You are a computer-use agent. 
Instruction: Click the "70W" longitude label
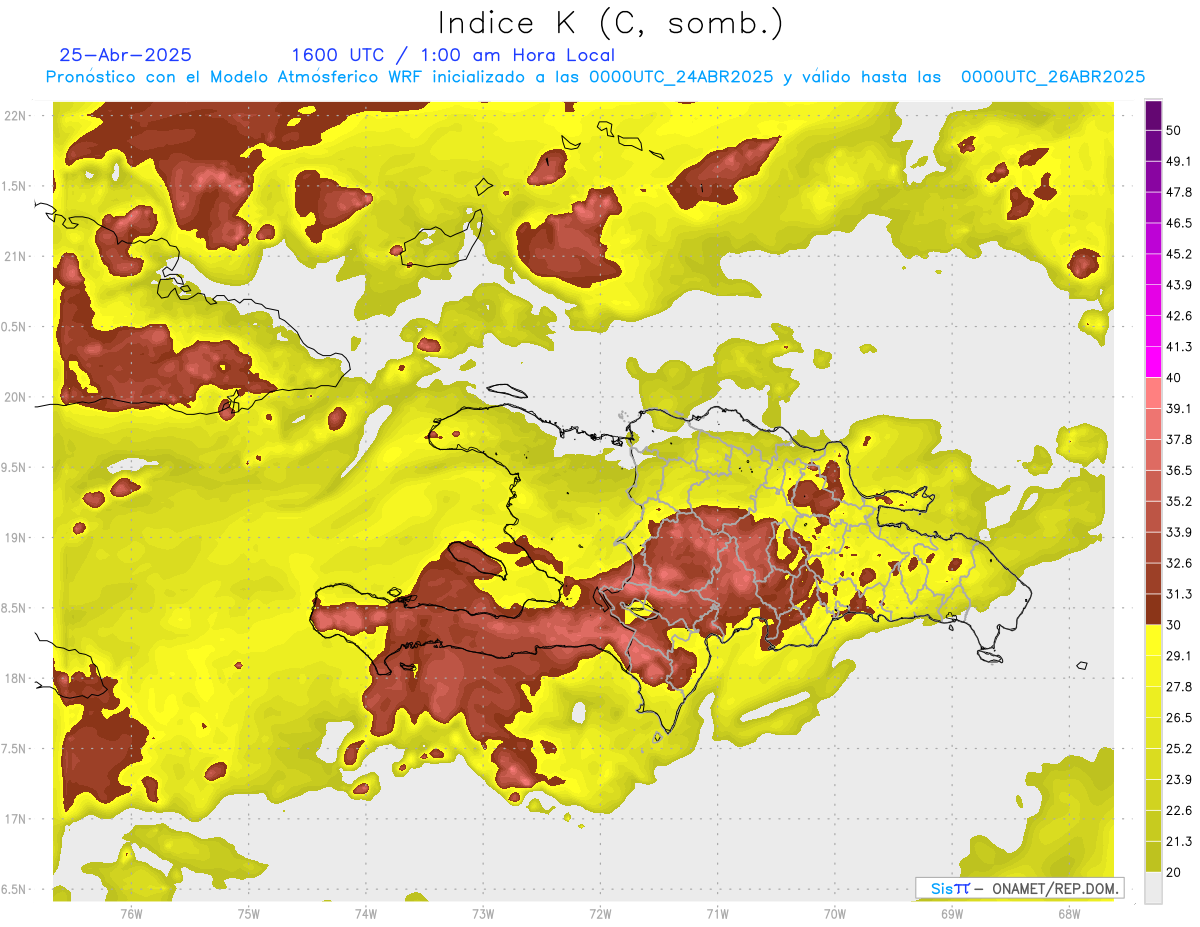coord(834,913)
